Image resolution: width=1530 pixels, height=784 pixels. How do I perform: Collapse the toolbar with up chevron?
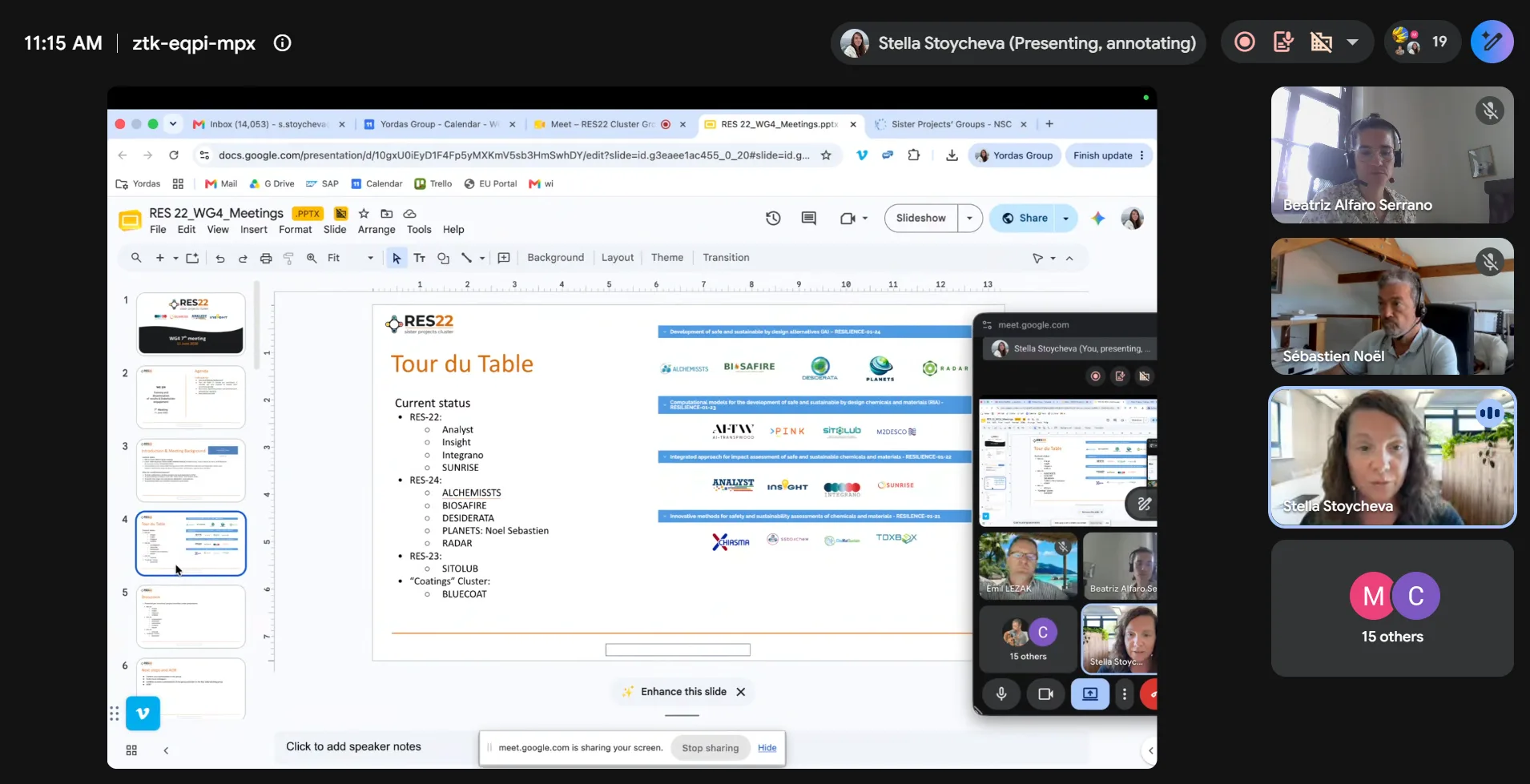coord(1069,258)
